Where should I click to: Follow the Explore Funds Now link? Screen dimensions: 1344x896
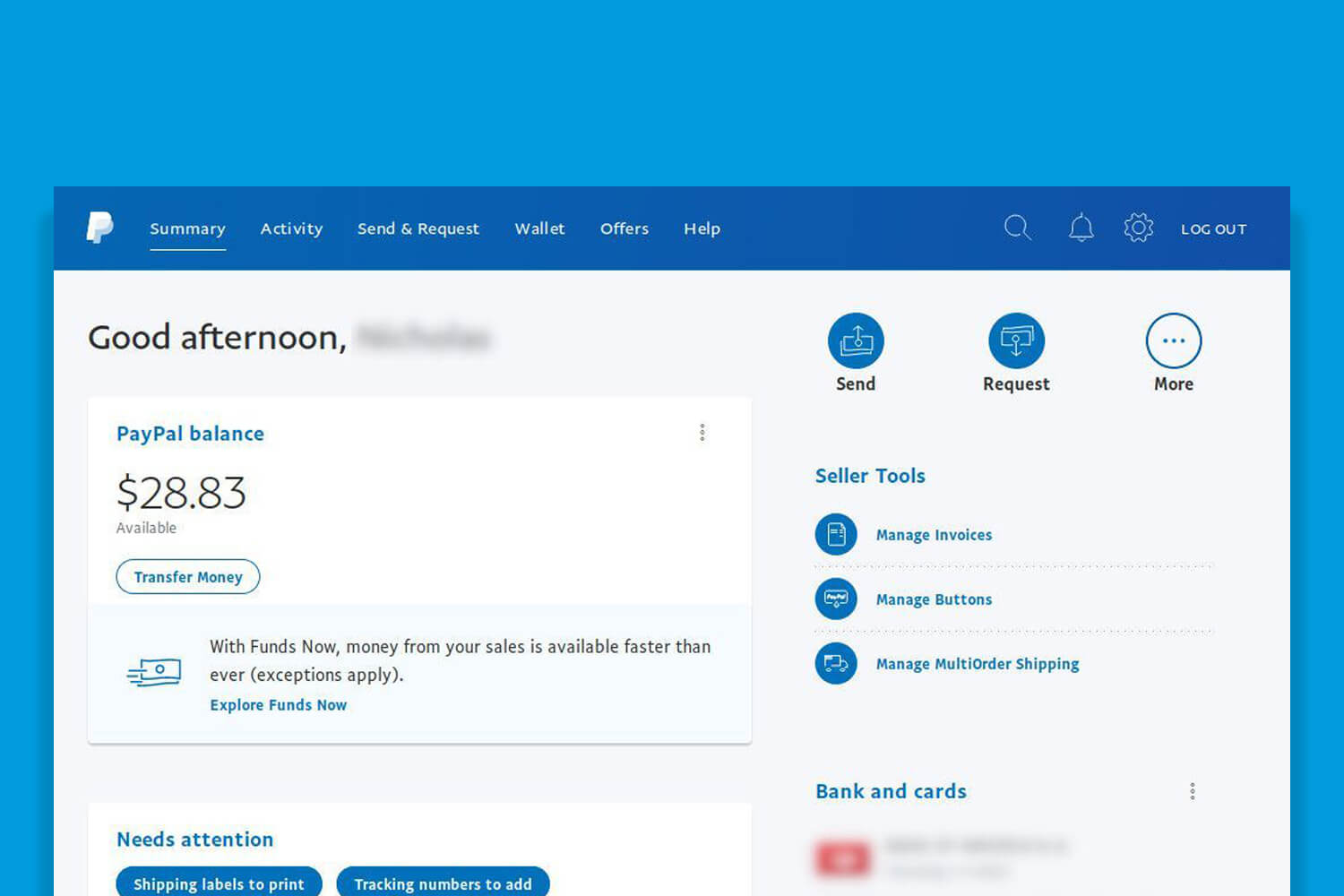278,705
